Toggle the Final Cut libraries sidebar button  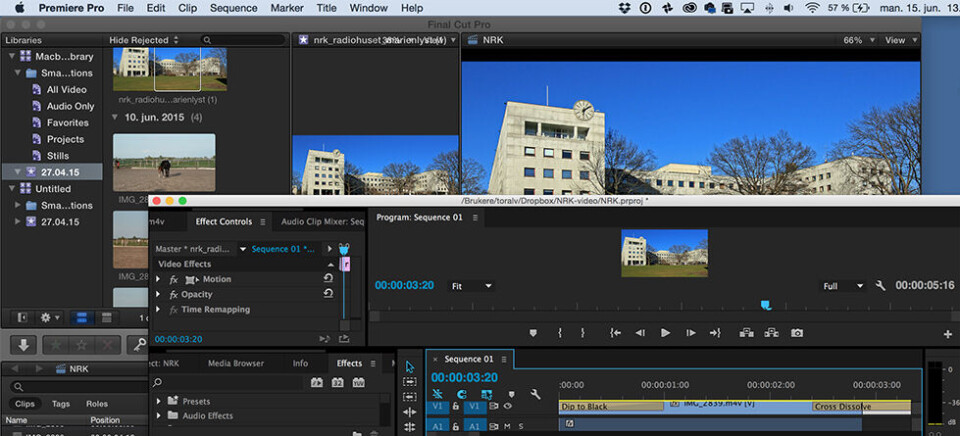tap(23, 318)
